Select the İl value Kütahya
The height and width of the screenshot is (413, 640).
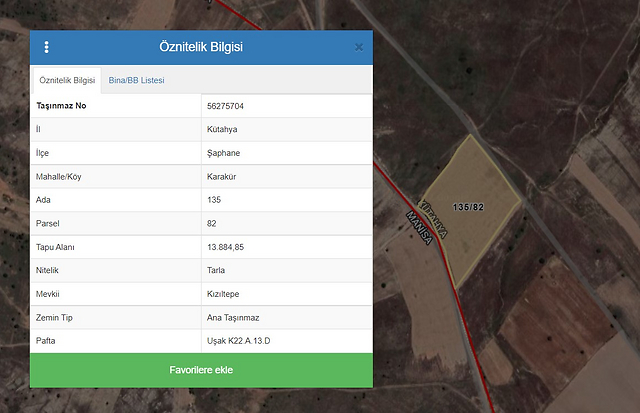coord(222,129)
